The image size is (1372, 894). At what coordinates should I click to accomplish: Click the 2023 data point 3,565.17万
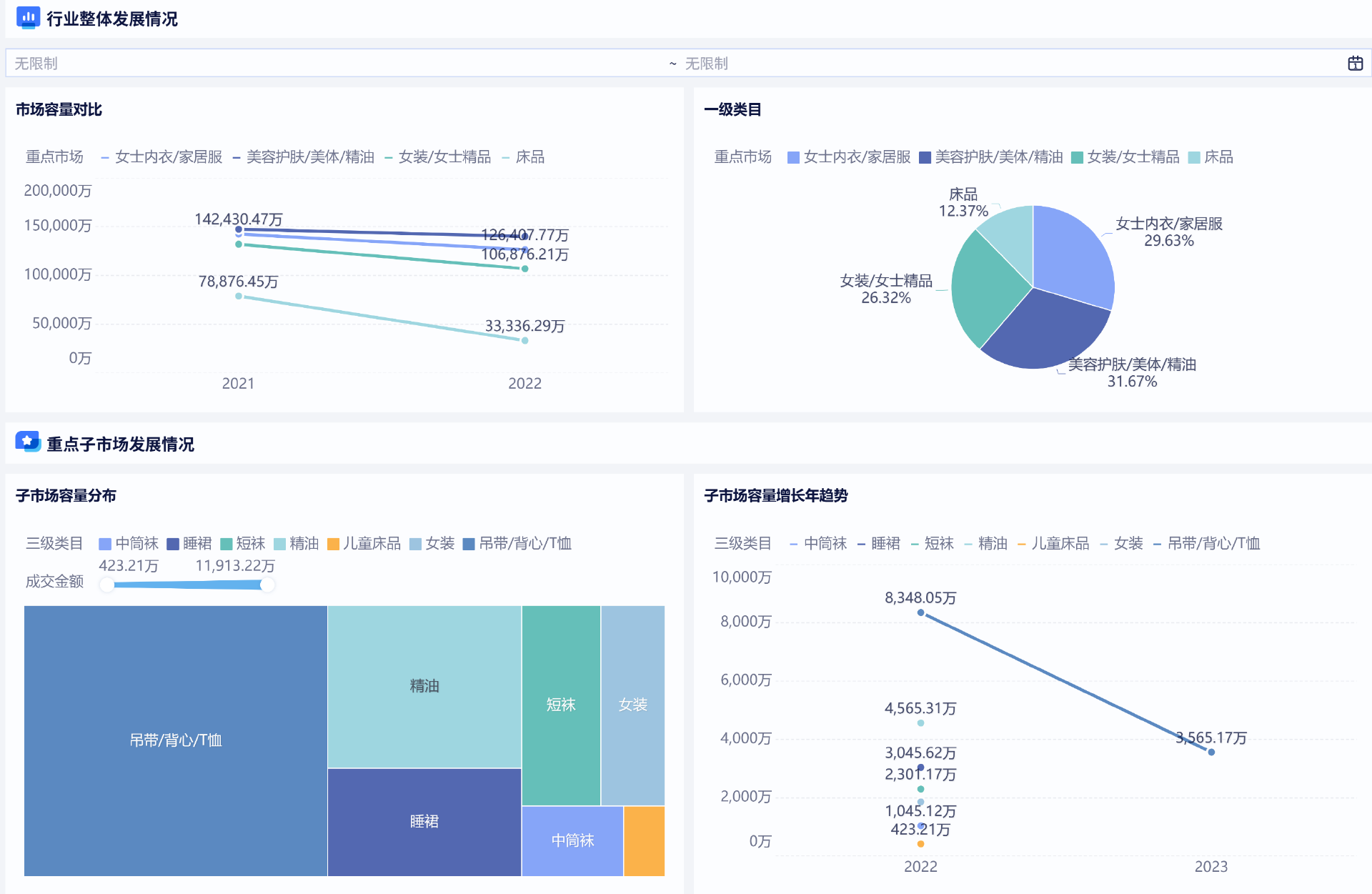pyautogui.click(x=1211, y=752)
